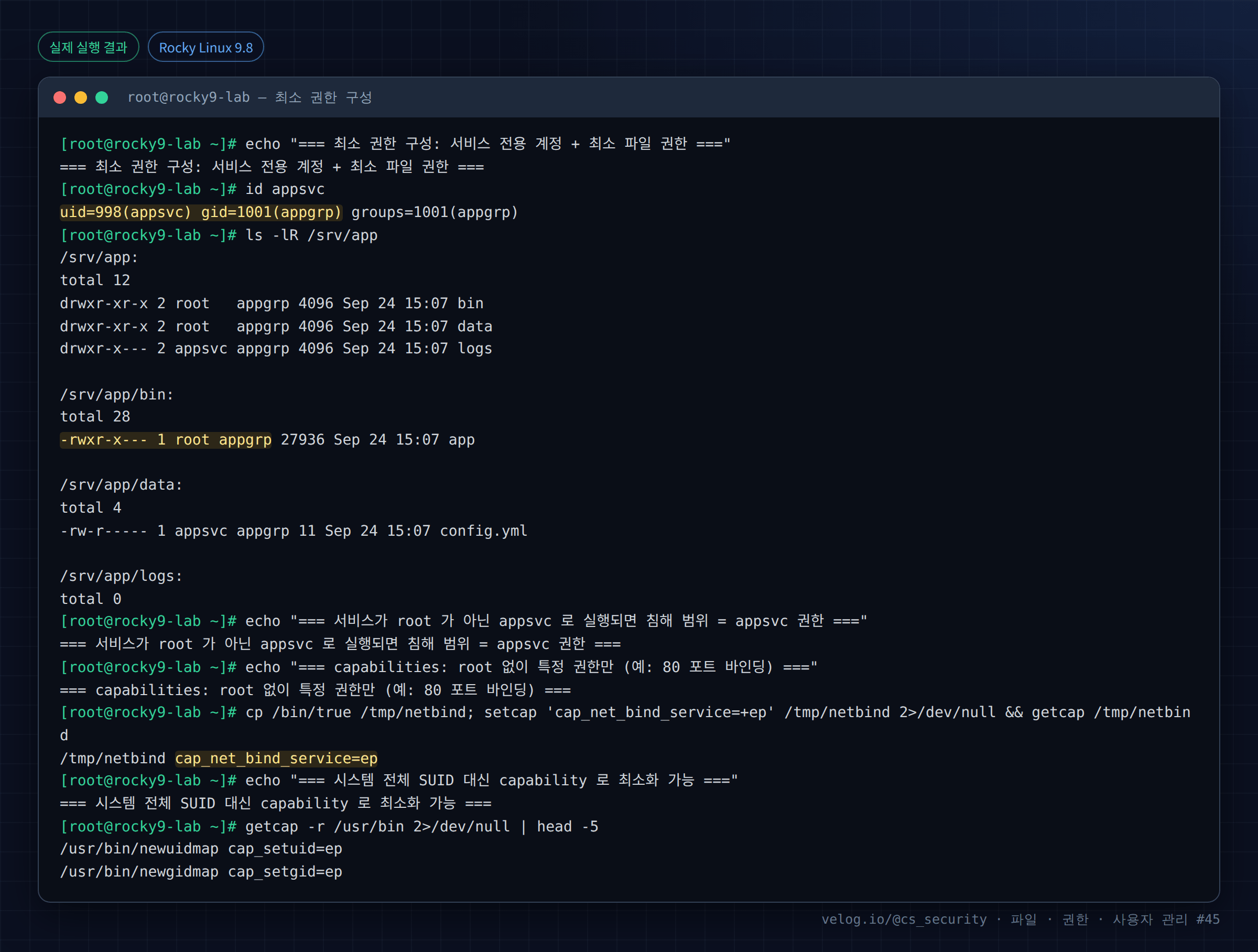Click the '/srv/app:' directory header

[99, 257]
